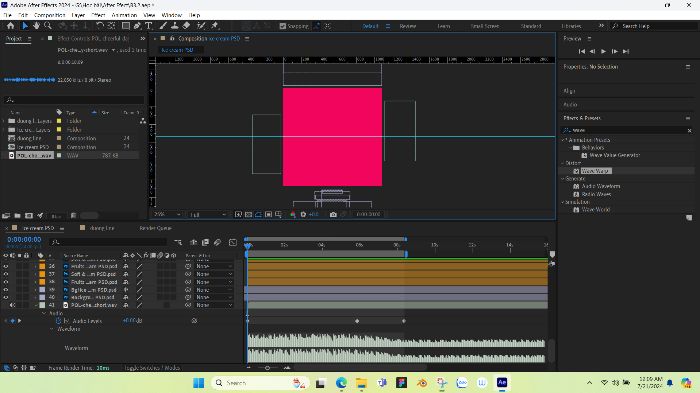Select the Type text tool
The height and width of the screenshot is (393, 700).
pos(149,26)
